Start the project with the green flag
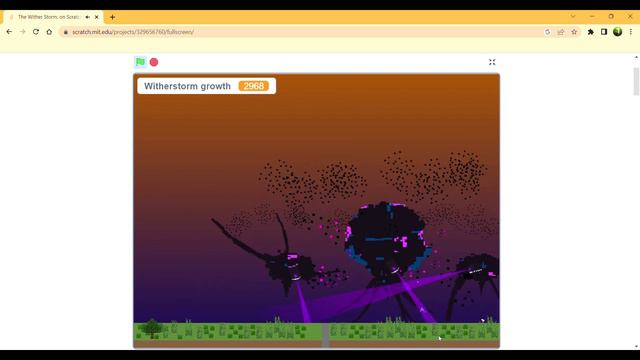Screen dimensions: 640x360 [140, 62]
